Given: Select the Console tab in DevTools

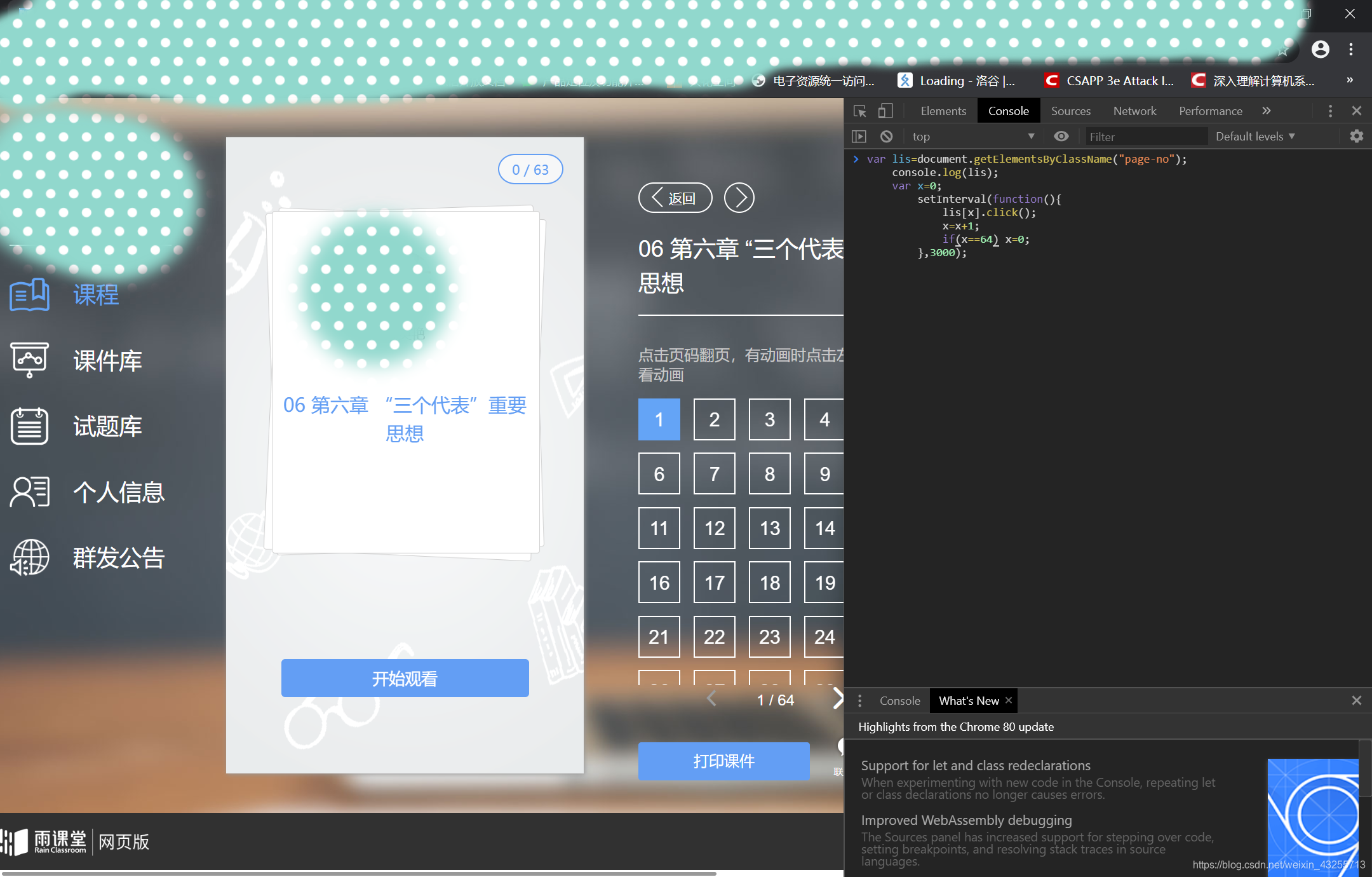Looking at the screenshot, I should click(1008, 110).
